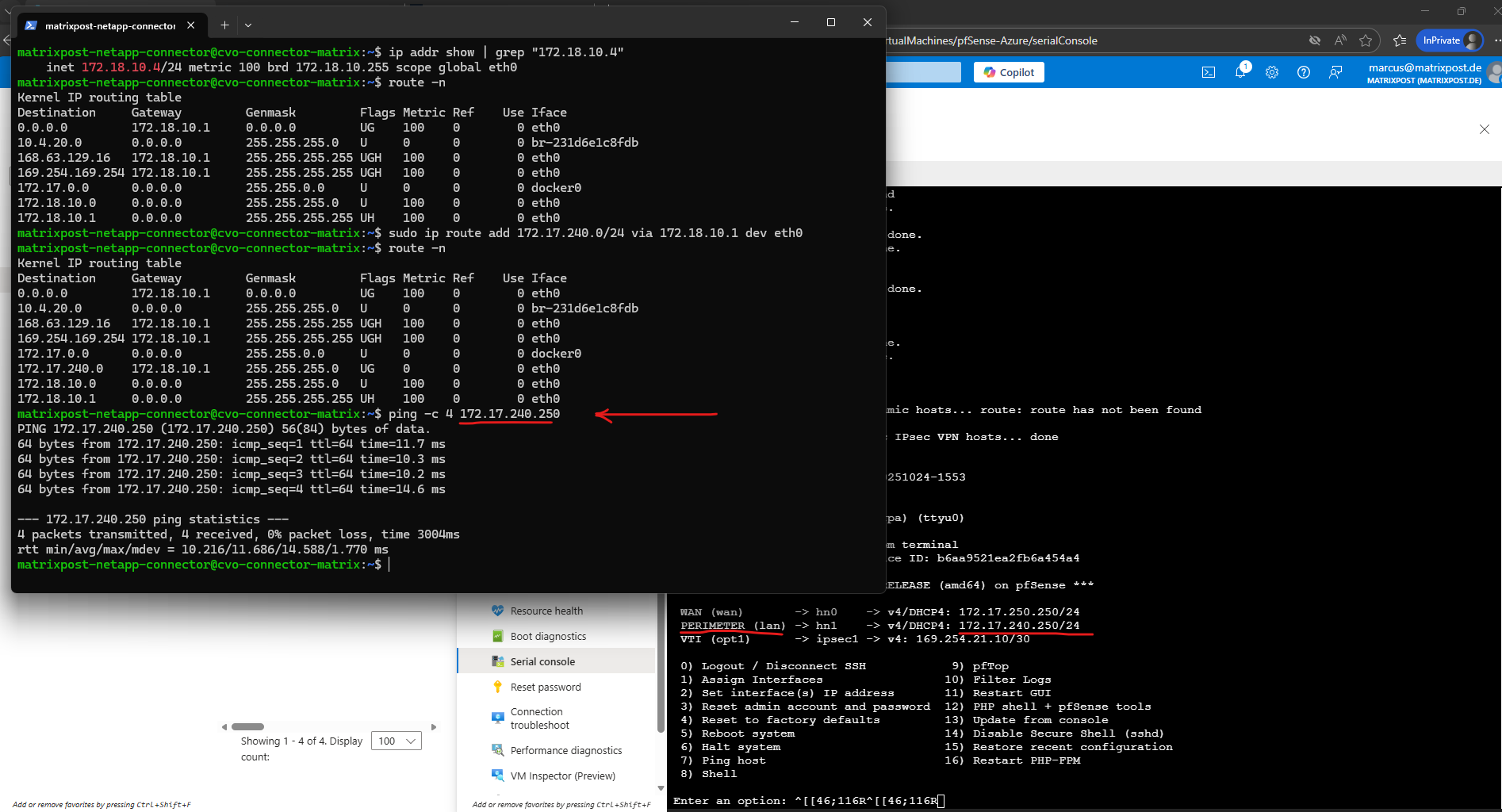The height and width of the screenshot is (812, 1502).
Task: Select Resource health menu item
Action: pos(546,611)
